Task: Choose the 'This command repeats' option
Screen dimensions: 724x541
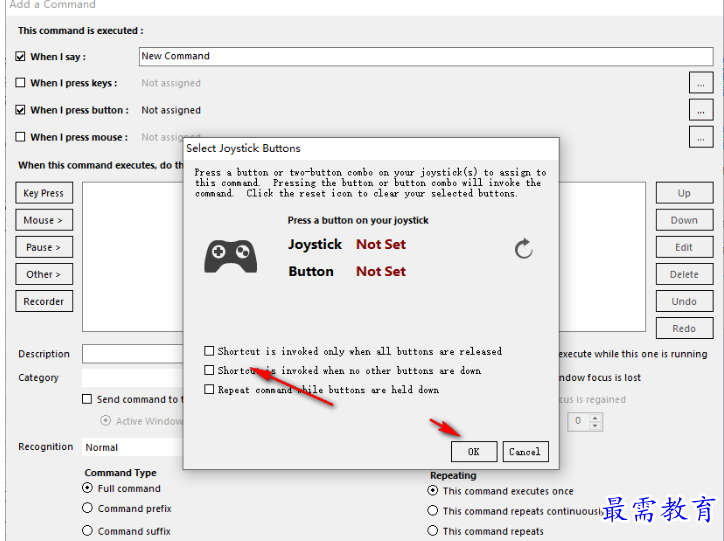Action: coord(433,530)
